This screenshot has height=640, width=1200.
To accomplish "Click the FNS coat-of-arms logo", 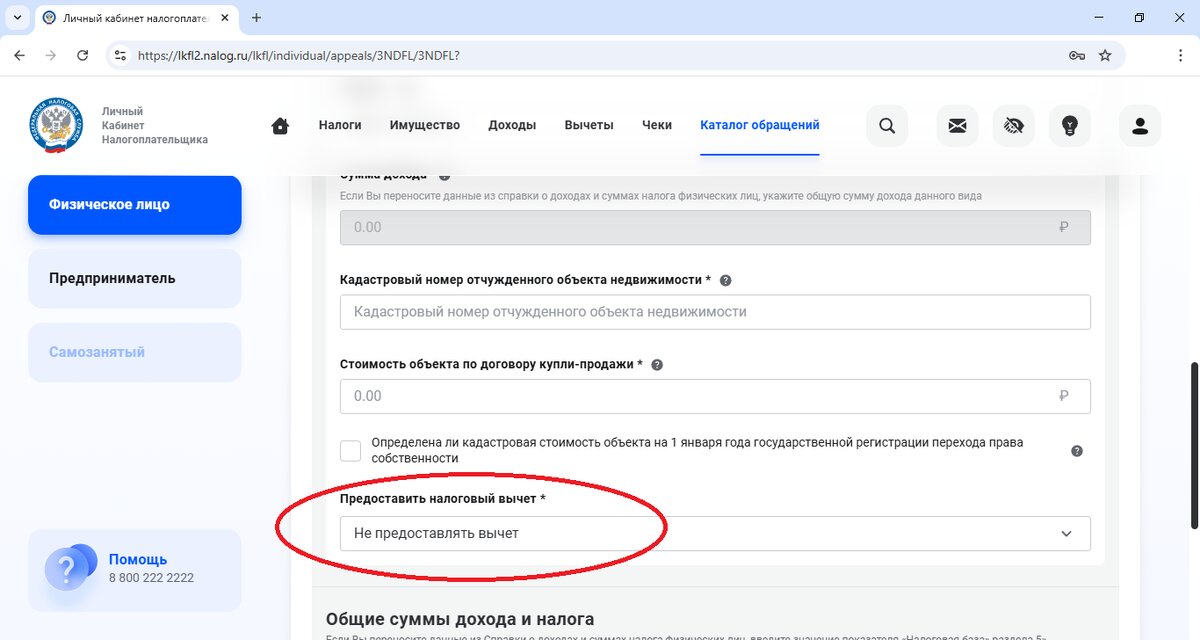I will point(55,125).
